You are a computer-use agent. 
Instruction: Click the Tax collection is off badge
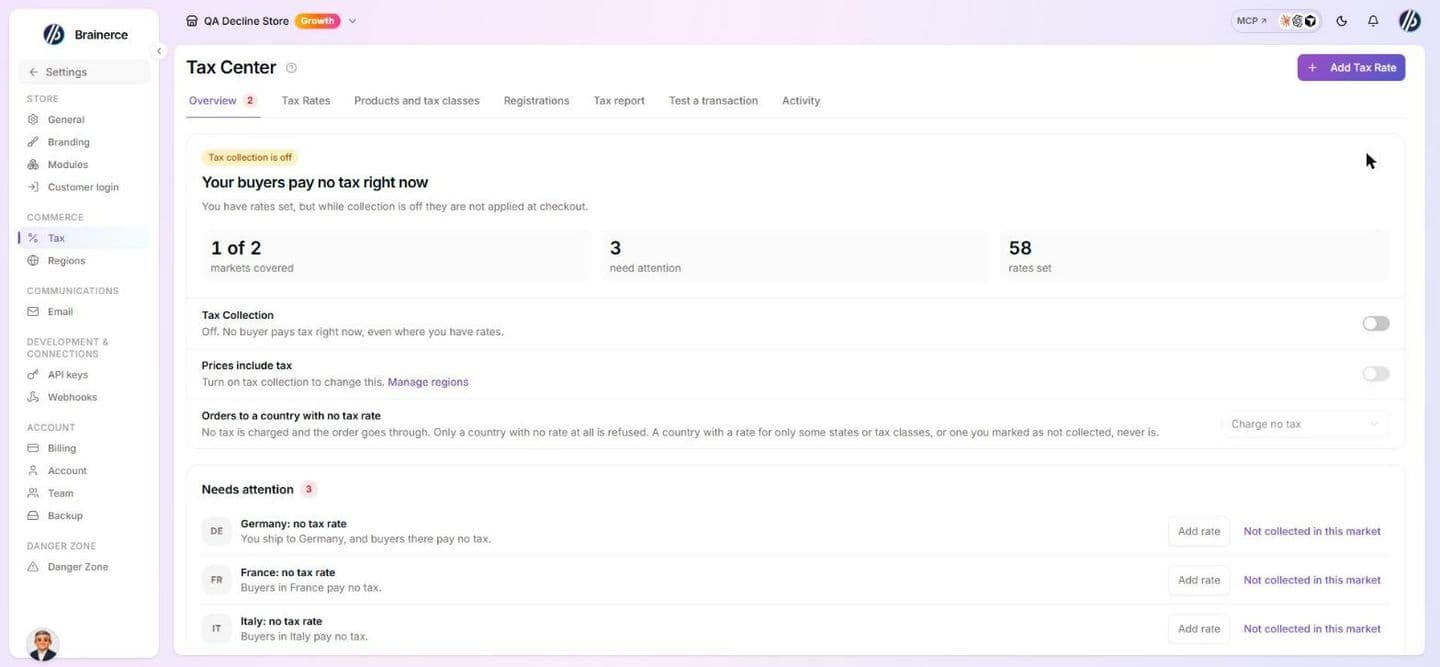point(250,157)
